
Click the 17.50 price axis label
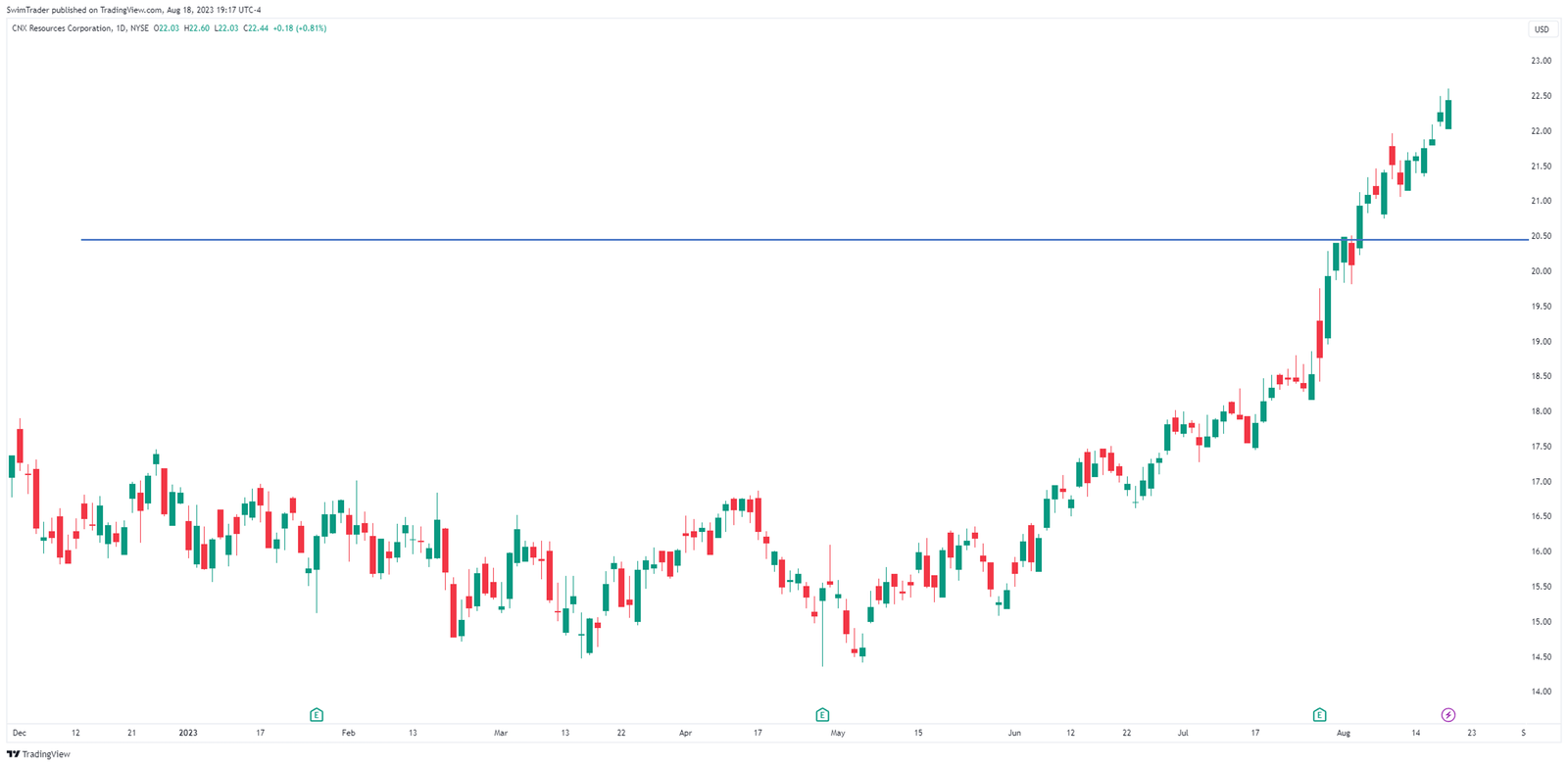[1542, 447]
